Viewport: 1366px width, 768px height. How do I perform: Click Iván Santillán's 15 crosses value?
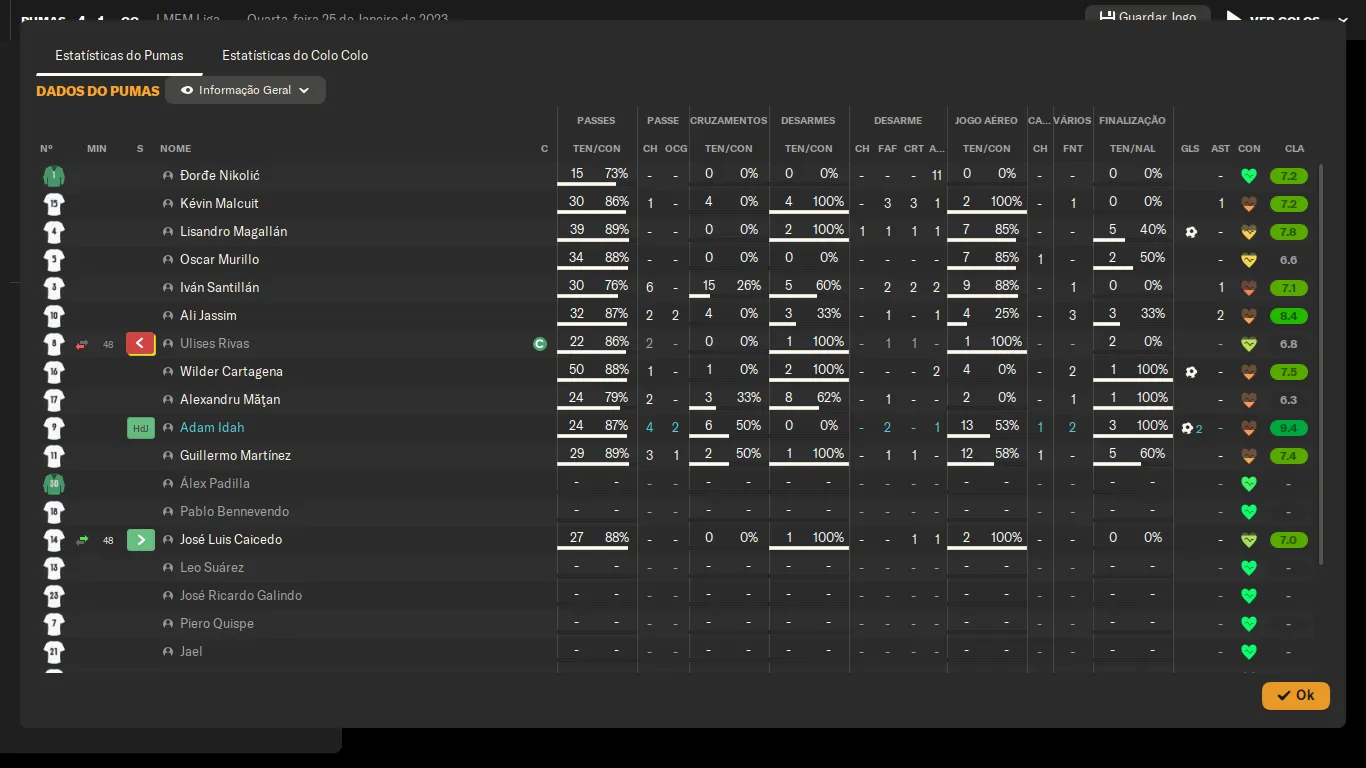[709, 286]
